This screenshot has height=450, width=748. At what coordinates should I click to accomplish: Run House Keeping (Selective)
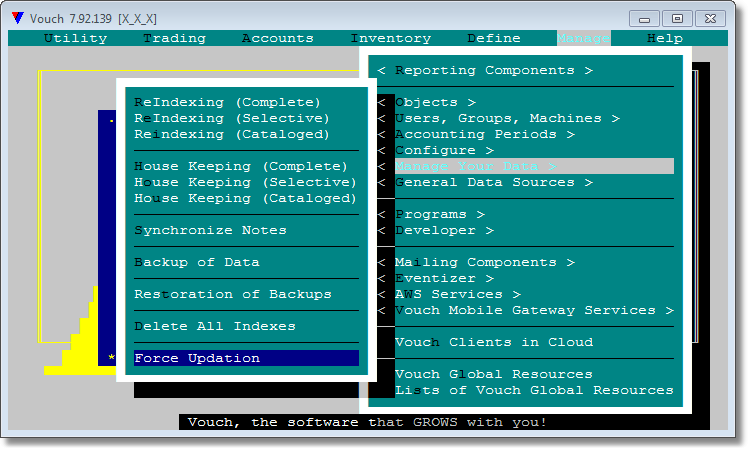click(245, 182)
